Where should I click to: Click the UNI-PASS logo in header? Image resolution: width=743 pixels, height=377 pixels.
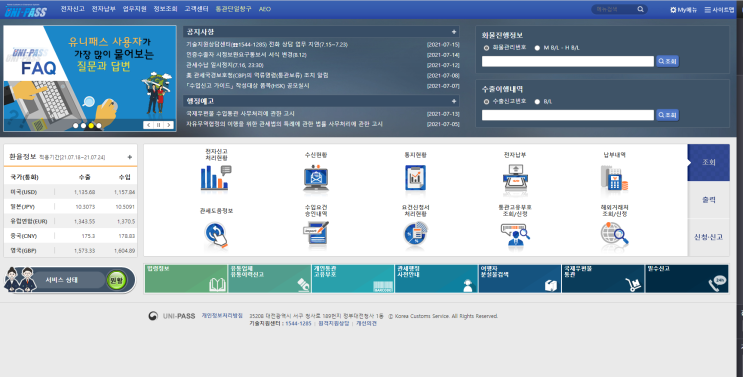click(26, 10)
